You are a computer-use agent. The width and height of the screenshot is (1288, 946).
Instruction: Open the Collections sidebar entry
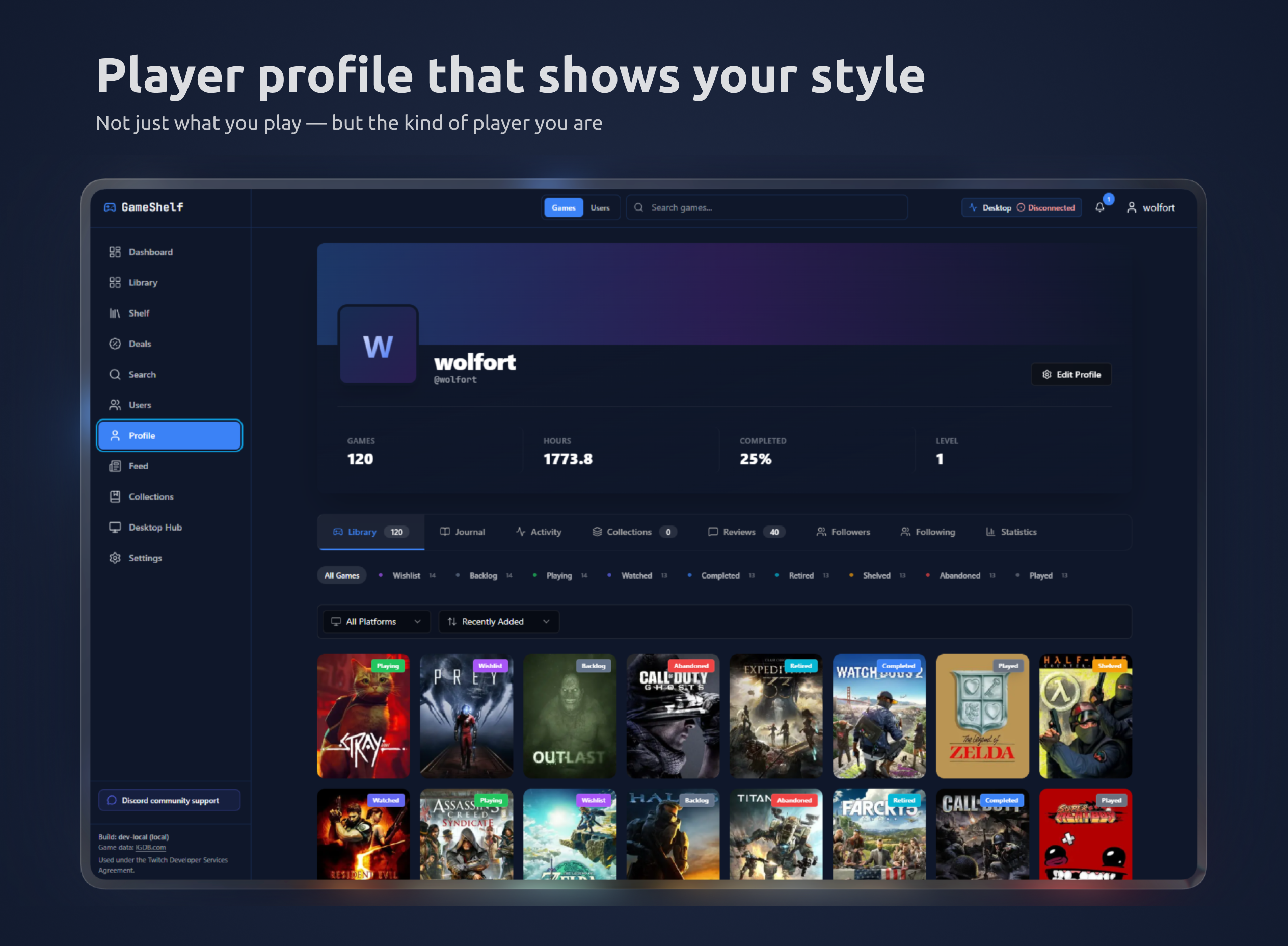(x=150, y=496)
